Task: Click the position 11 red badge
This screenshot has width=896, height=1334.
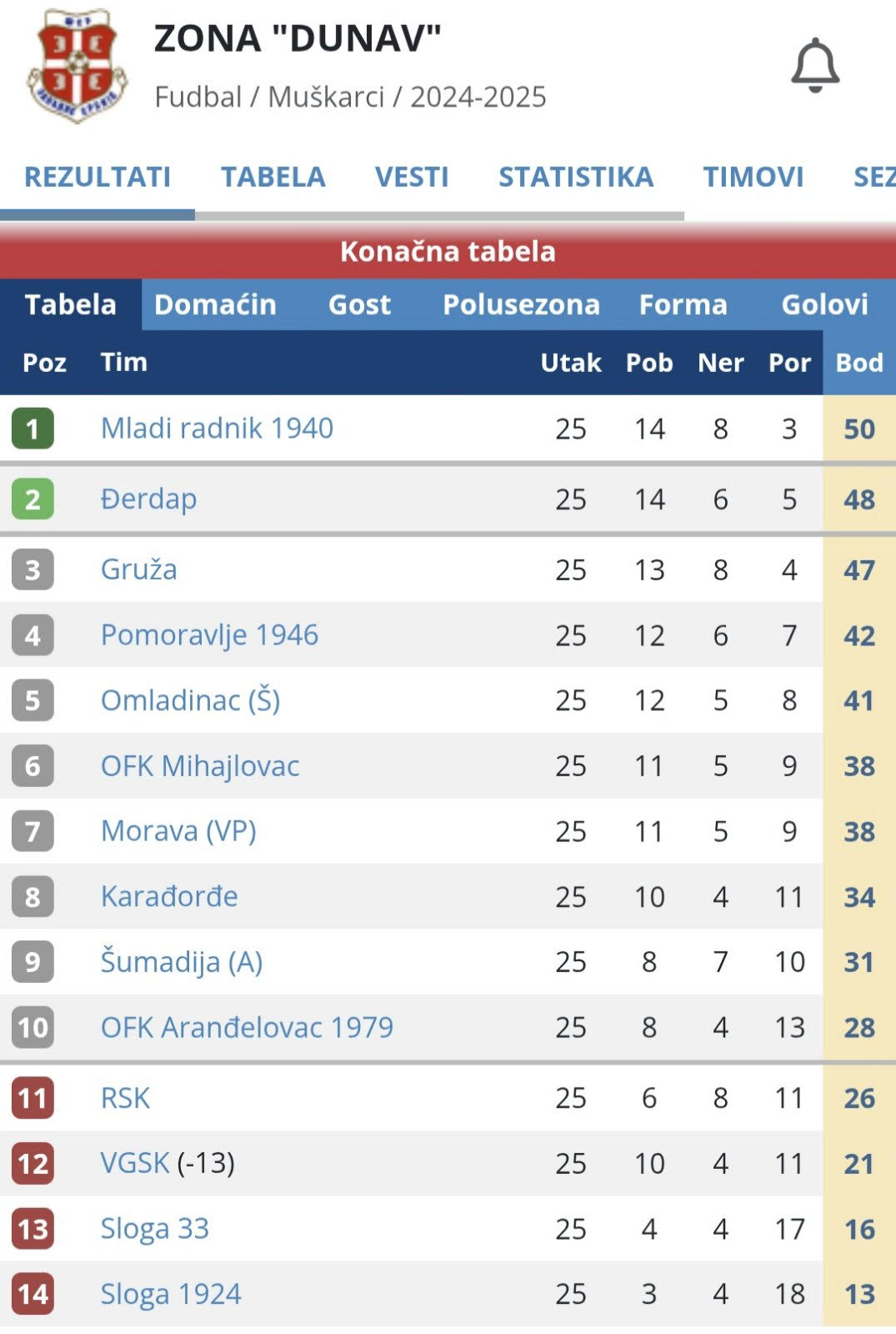Action: tap(33, 1097)
